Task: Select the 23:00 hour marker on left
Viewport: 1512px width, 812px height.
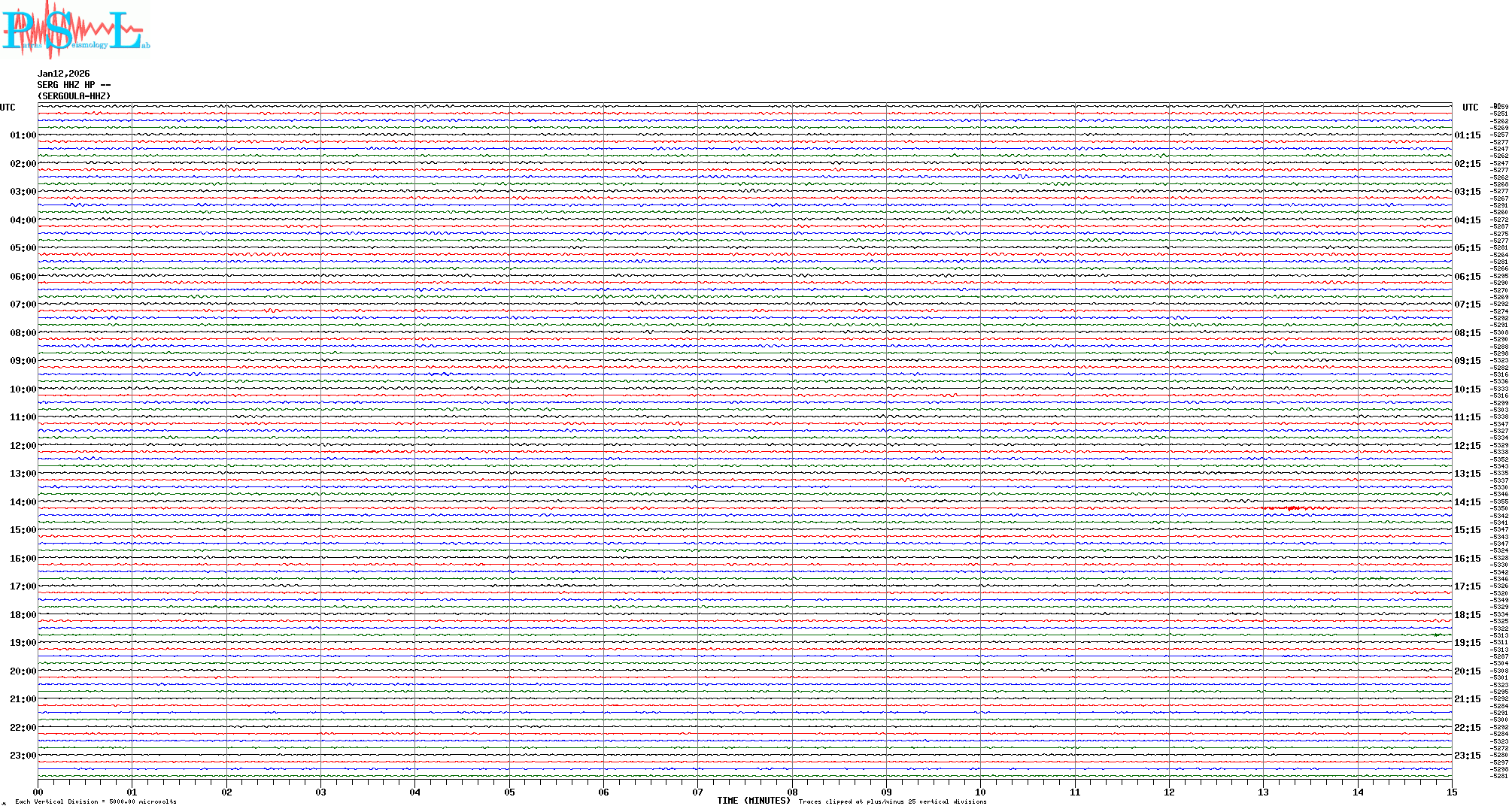Action: pos(23,756)
